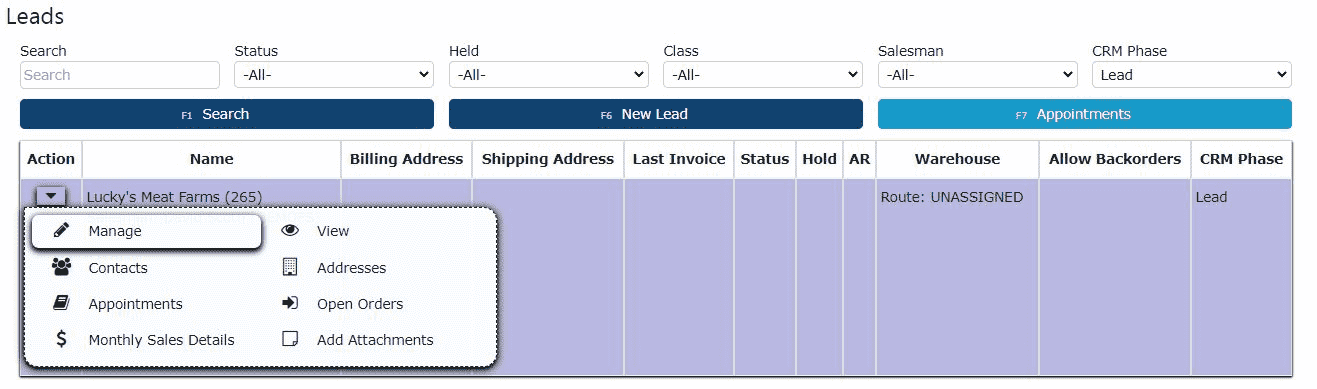Open the Held filter dropdown

point(548,75)
